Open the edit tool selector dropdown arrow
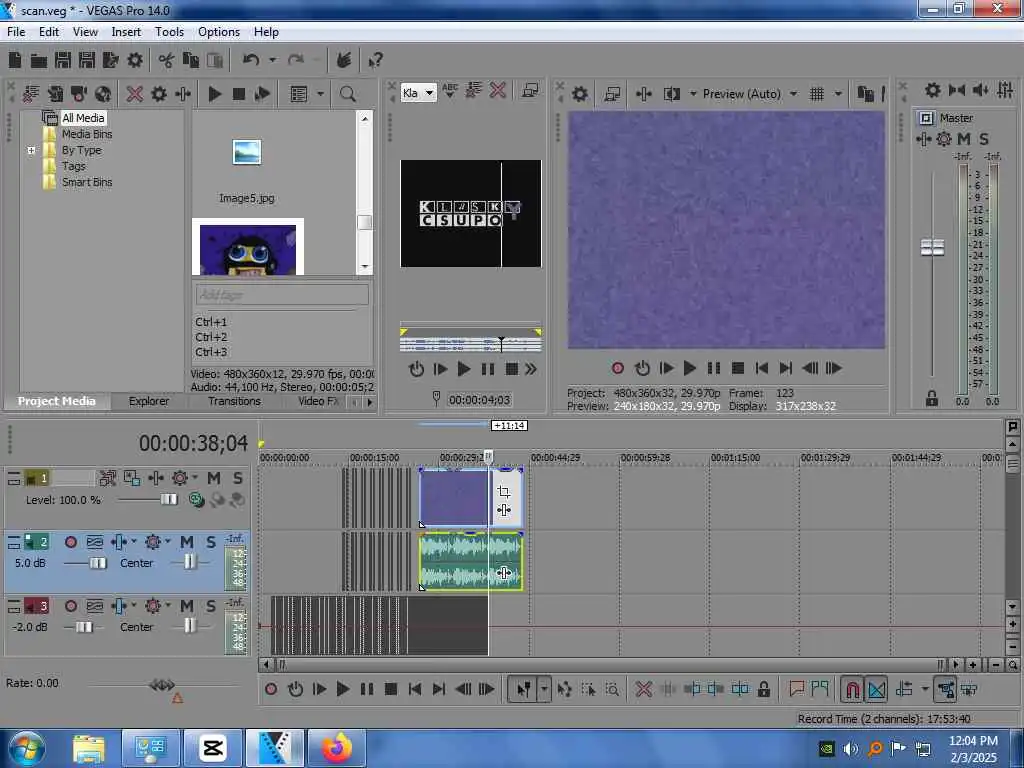Image resolution: width=1024 pixels, height=768 pixels. point(544,689)
